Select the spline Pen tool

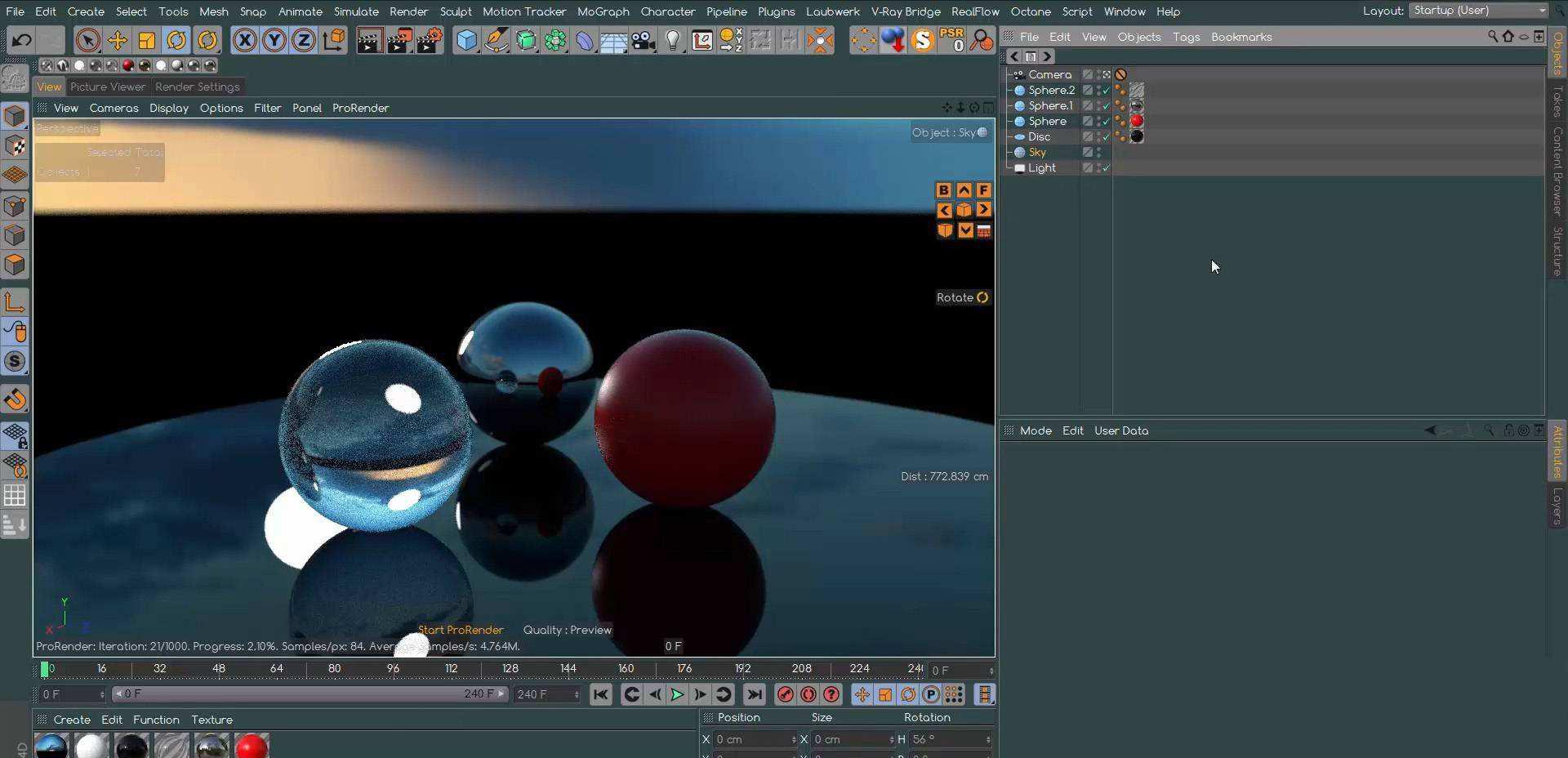pos(497,40)
